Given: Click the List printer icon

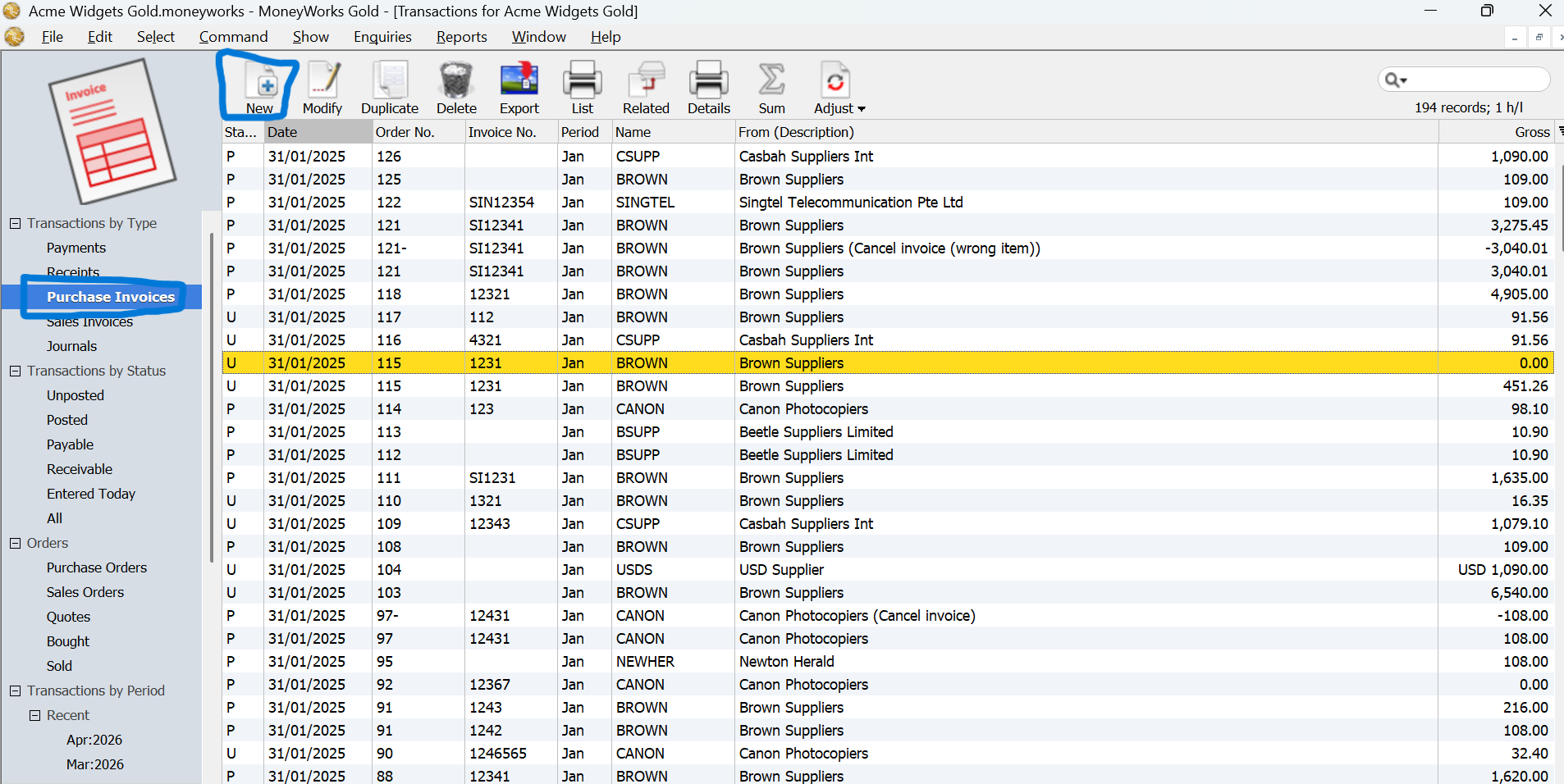Looking at the screenshot, I should [582, 80].
